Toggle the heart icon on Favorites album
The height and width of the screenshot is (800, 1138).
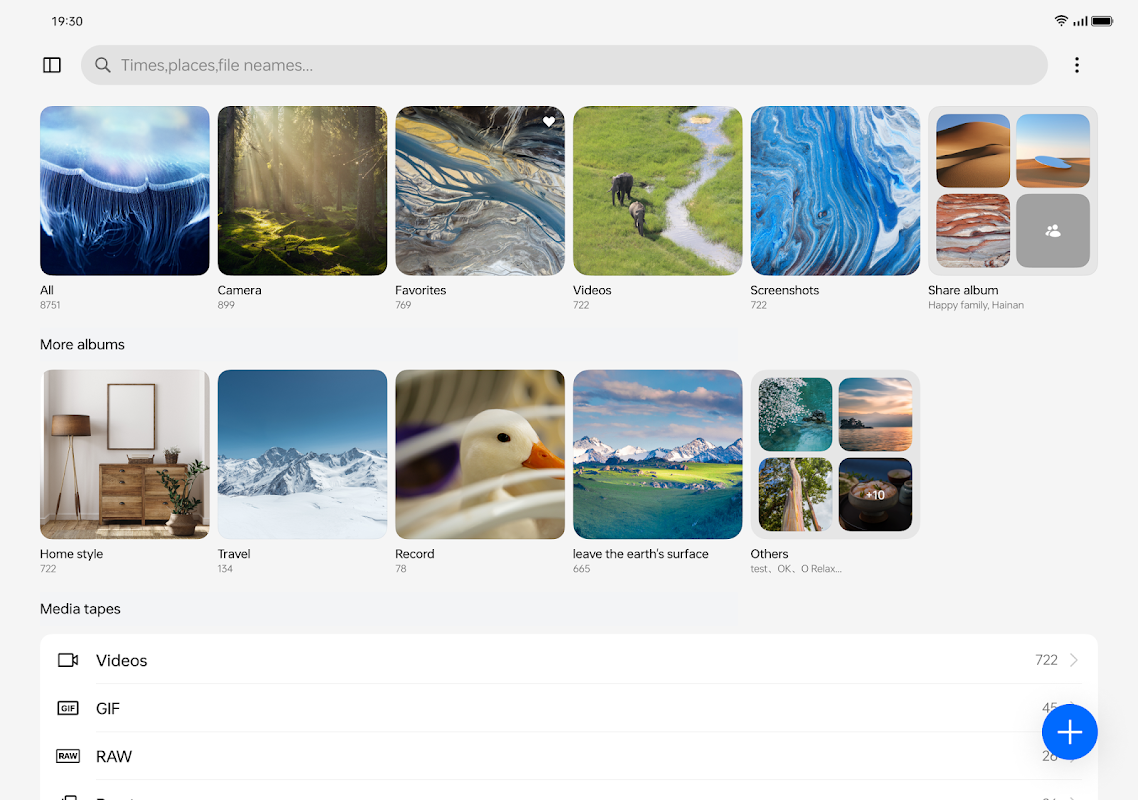click(x=549, y=121)
